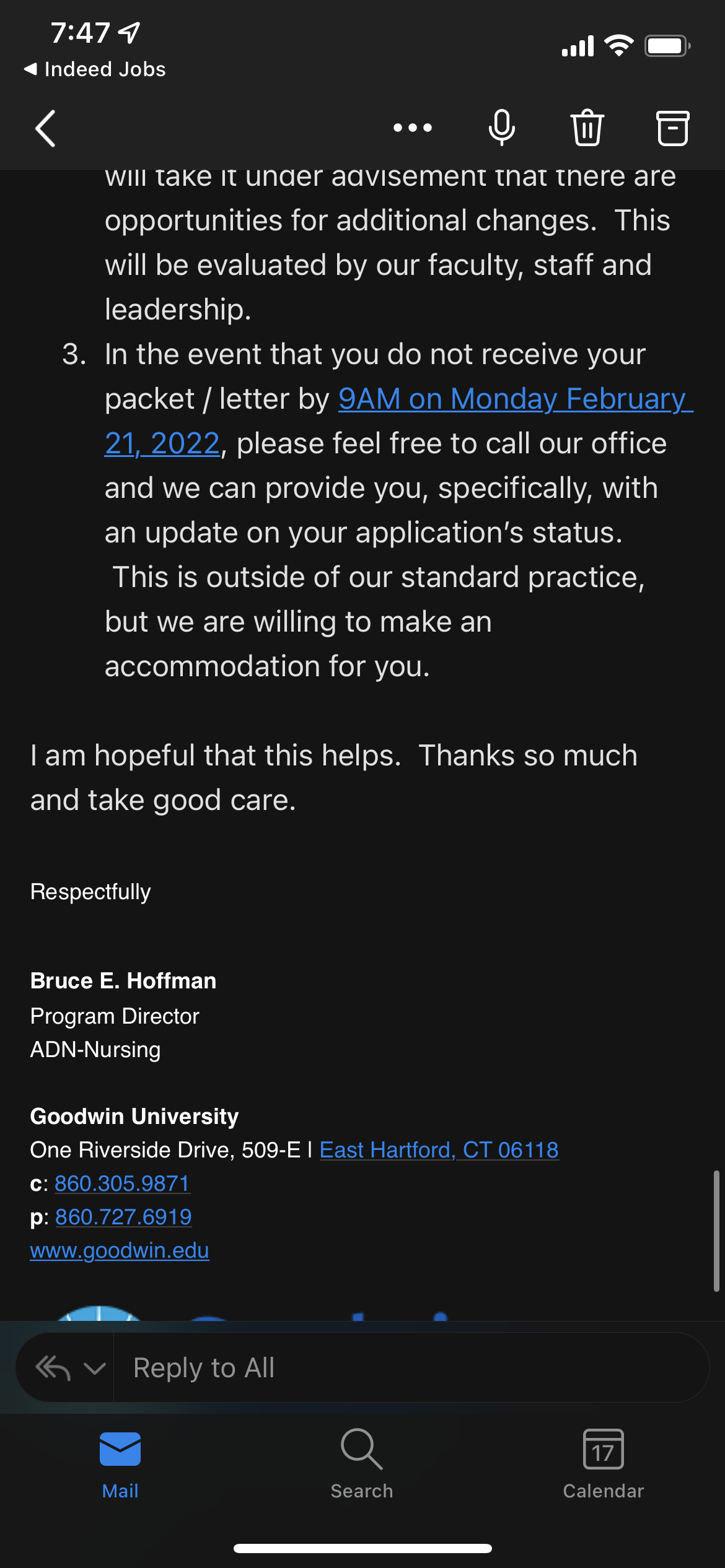725x1568 pixels.
Task: Archive the message with the box icon
Action: [672, 128]
